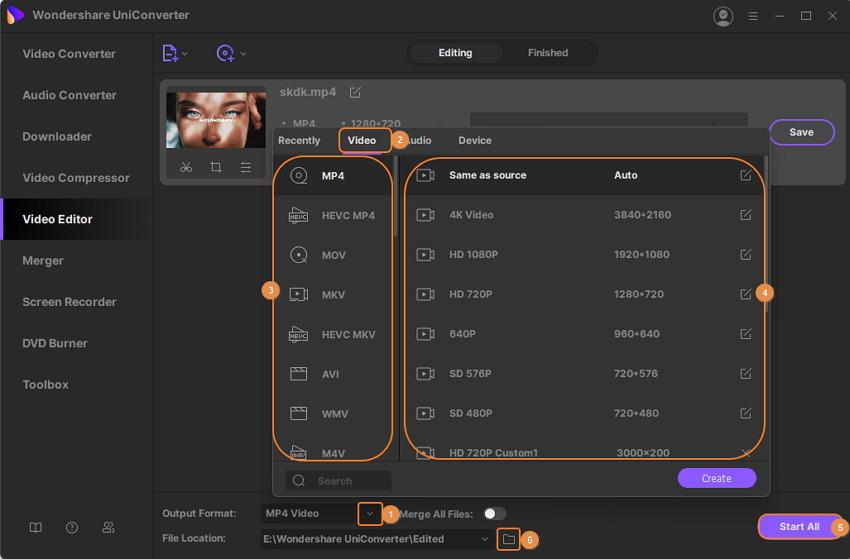Screen dimensions: 850x559
Task: Click the edit icon for HD 1080P
Action: (745, 255)
